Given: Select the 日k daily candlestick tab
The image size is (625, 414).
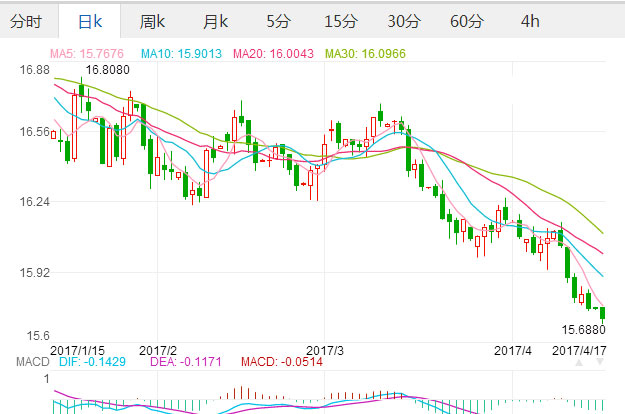Looking at the screenshot, I should coord(90,21).
